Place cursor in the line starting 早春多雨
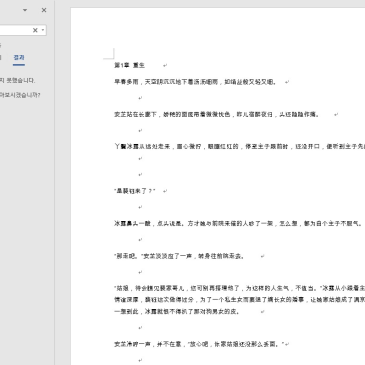The height and width of the screenshot is (365, 365). point(195,82)
